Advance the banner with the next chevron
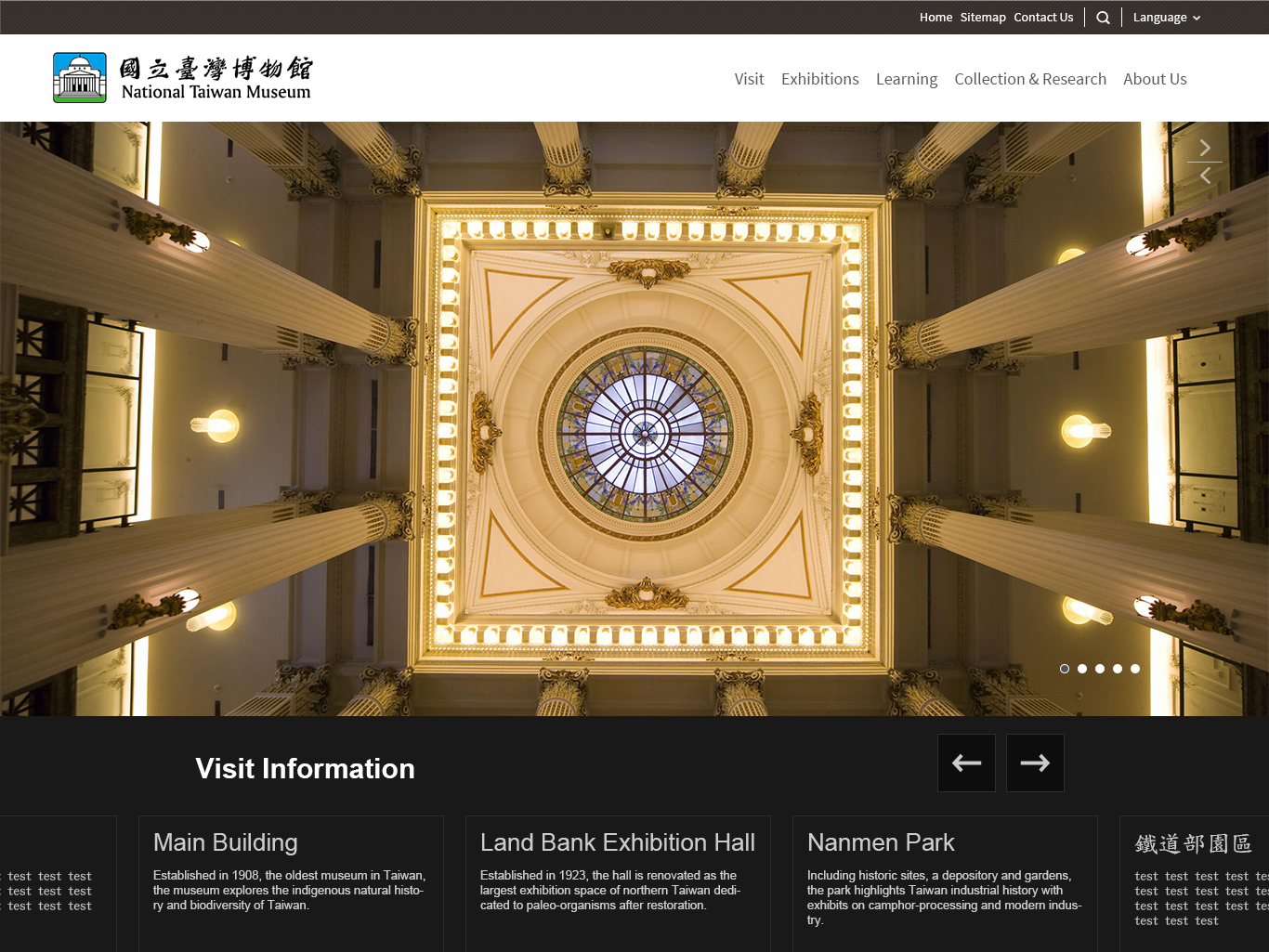The height and width of the screenshot is (952, 1269). tap(1205, 148)
